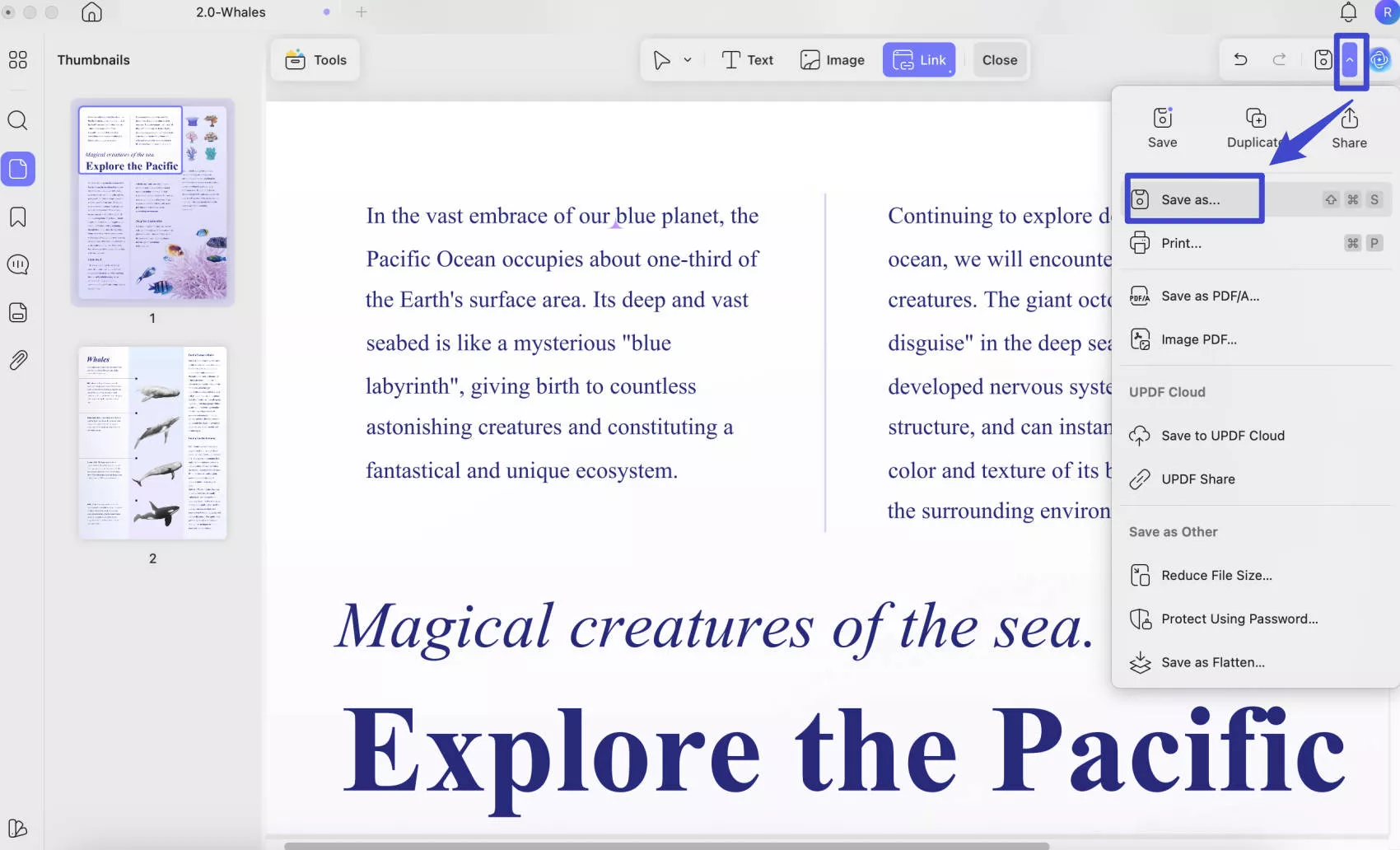Redo the last action
The image size is (1400, 850).
[1278, 59]
